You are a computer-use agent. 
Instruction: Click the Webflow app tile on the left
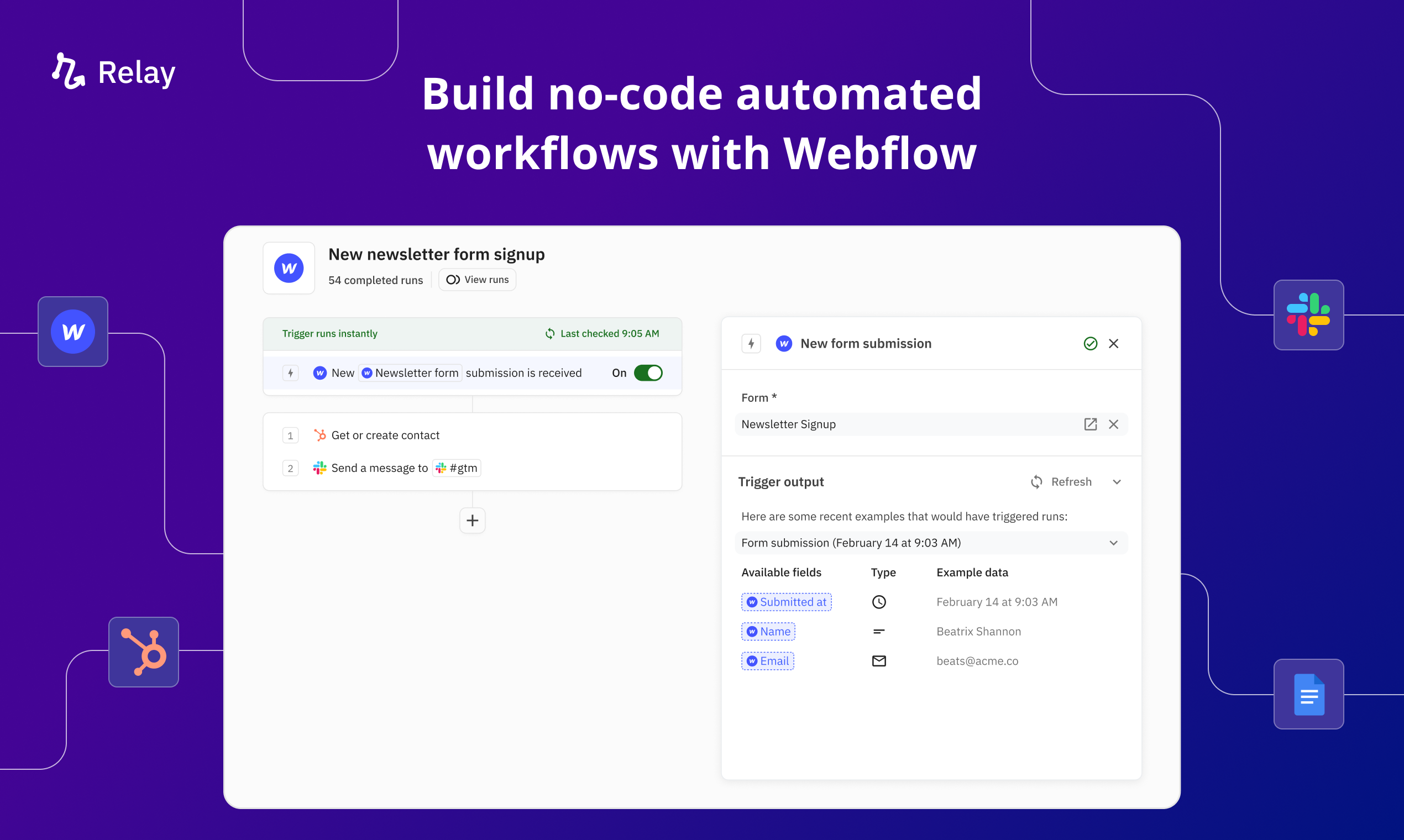[x=73, y=331]
